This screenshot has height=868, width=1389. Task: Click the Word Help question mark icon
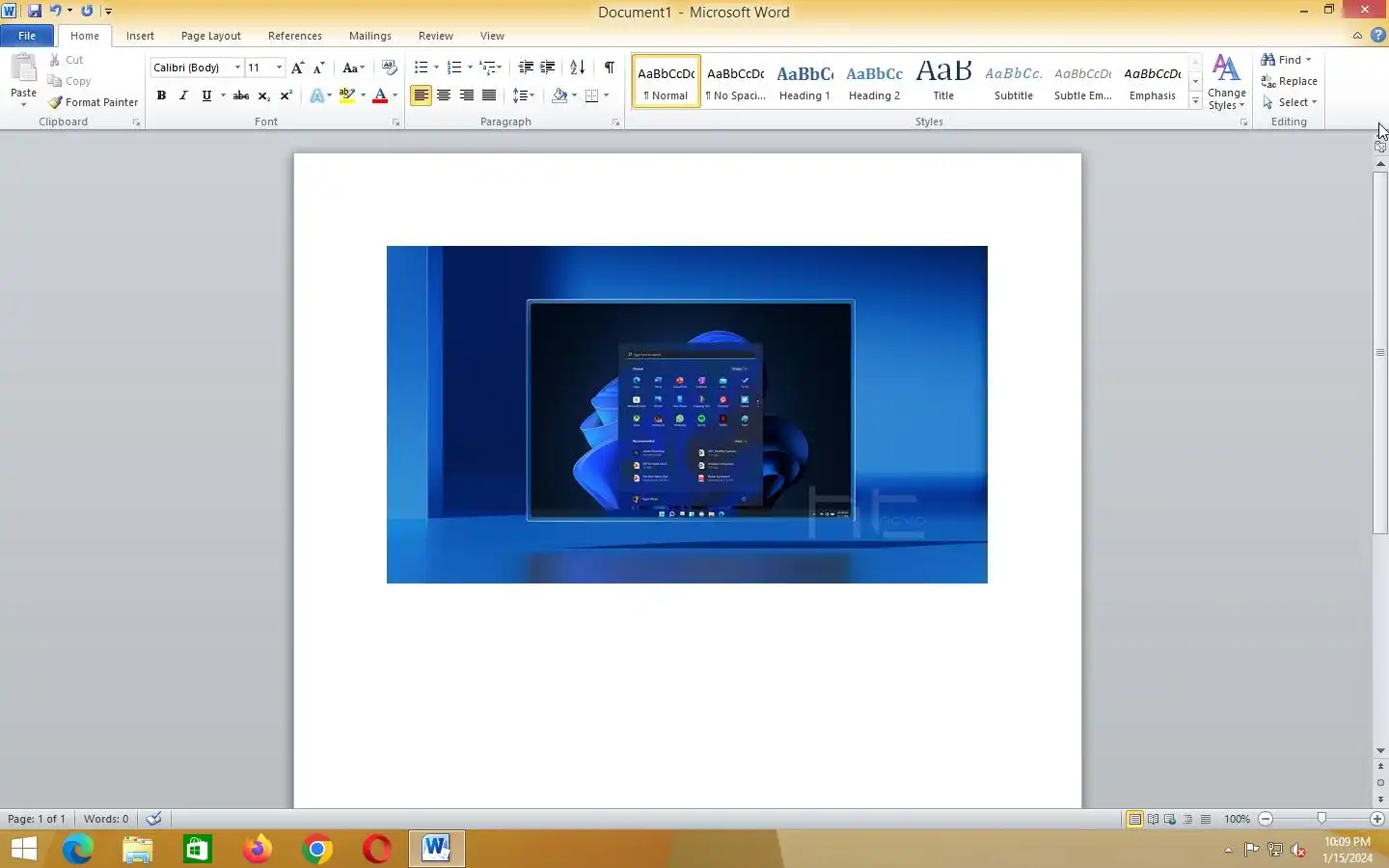1377,35
